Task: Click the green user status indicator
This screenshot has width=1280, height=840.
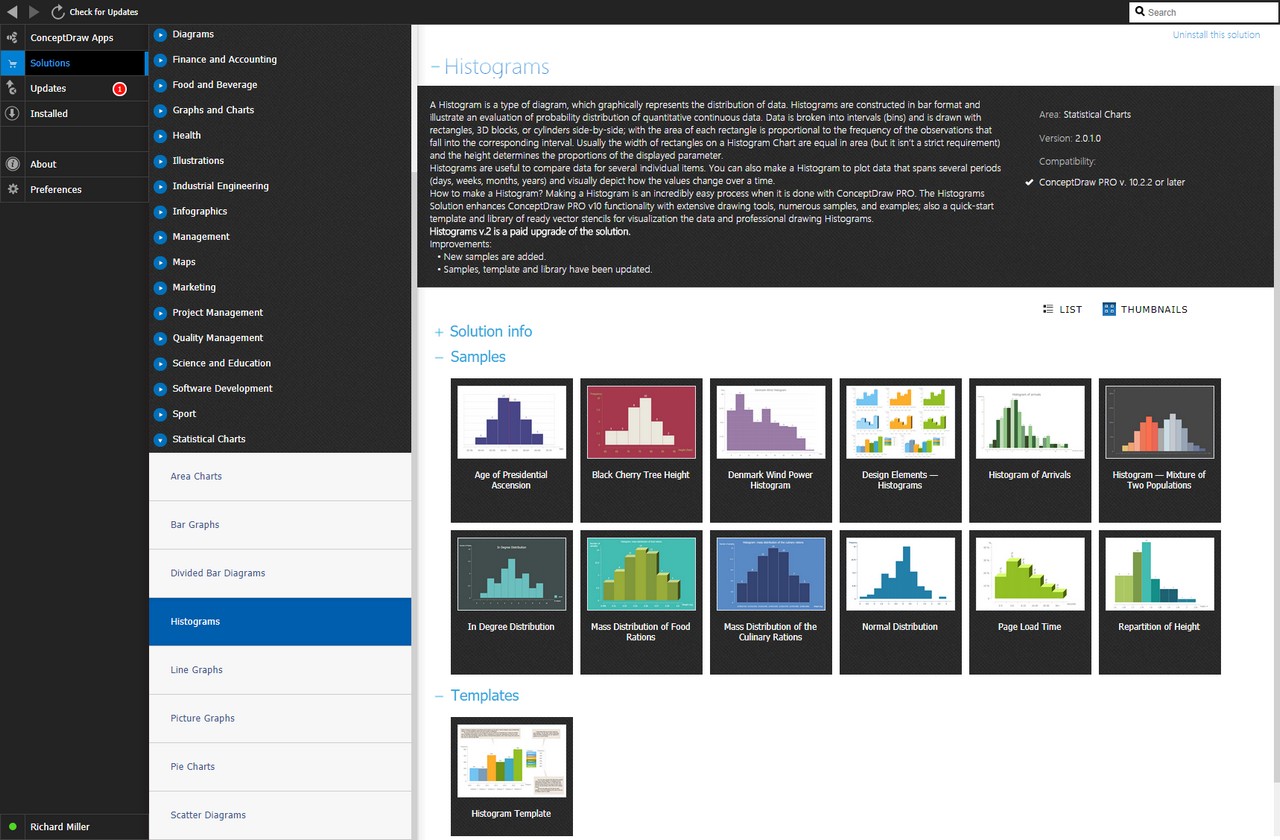Action: (12, 827)
